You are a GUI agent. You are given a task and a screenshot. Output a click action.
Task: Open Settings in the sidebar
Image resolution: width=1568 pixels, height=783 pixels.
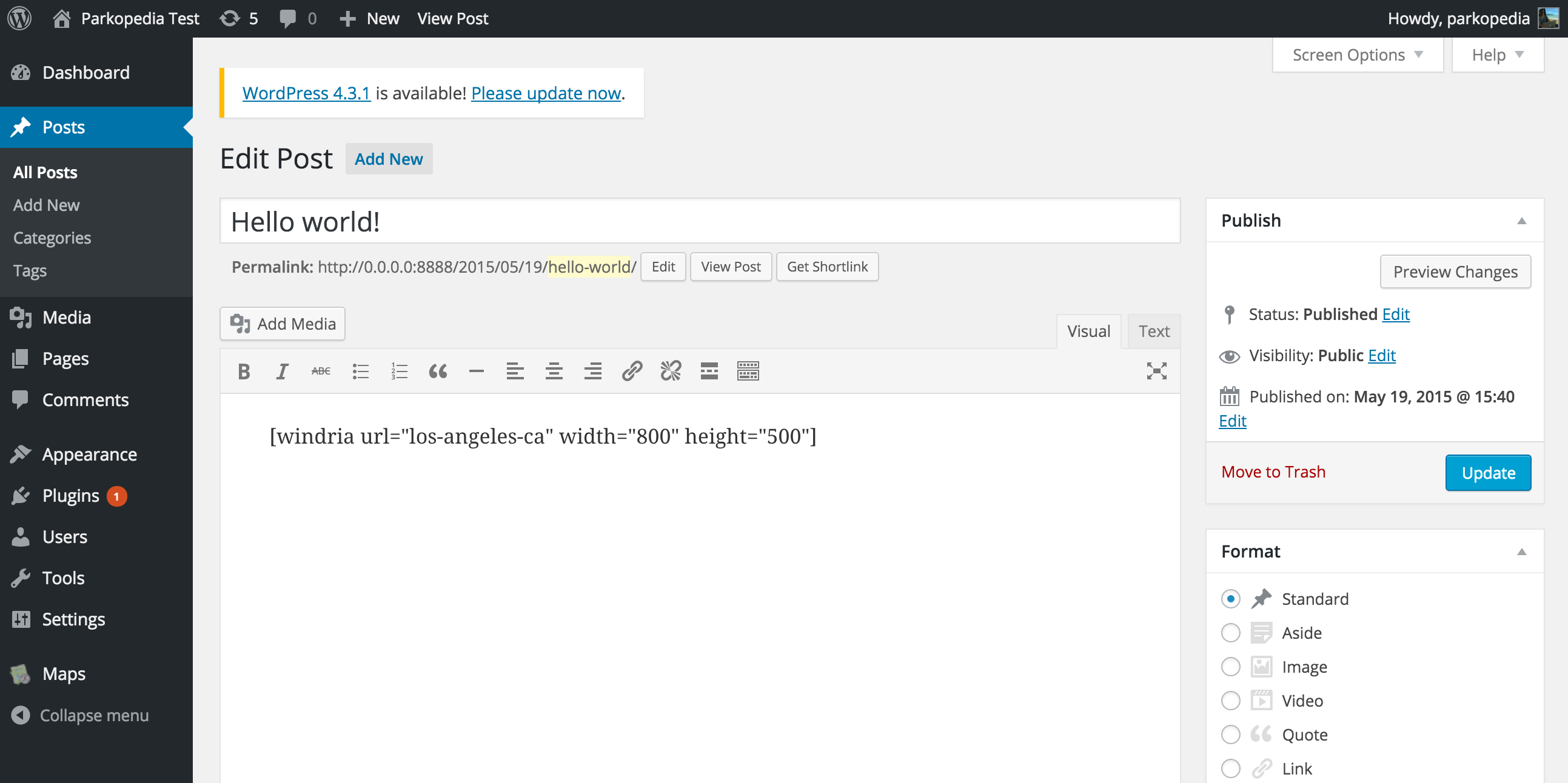click(96, 619)
